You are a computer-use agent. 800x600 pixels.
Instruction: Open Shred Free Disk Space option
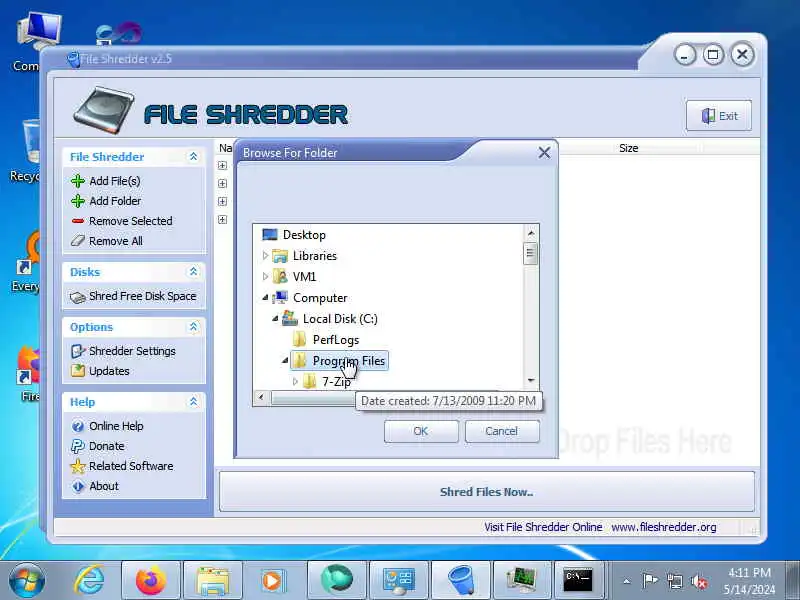coord(142,296)
